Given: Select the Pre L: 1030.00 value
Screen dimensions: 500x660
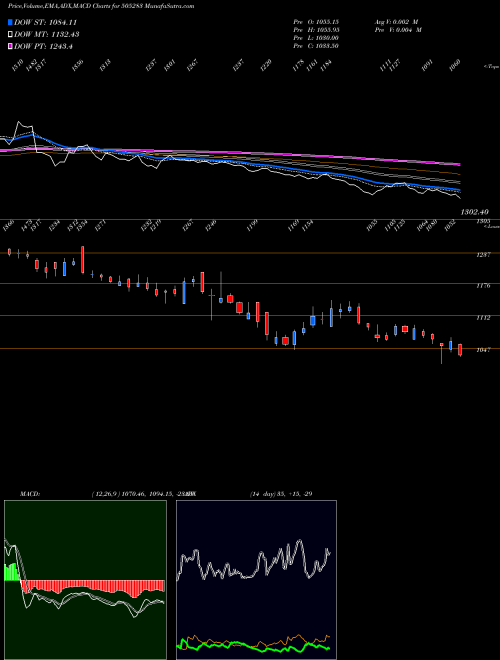Looking at the screenshot, I should click(316, 37).
